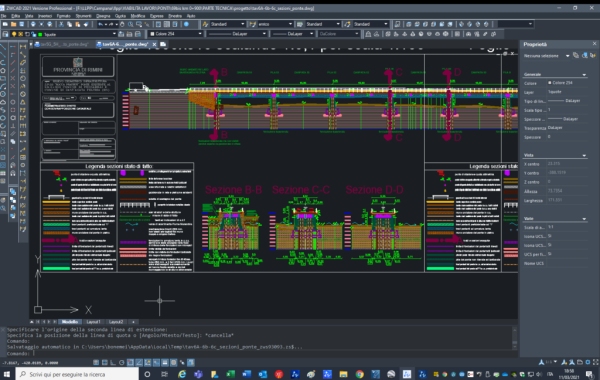Collapse the Generale section in Proprietà
This screenshot has height=380, width=600.
point(584,75)
